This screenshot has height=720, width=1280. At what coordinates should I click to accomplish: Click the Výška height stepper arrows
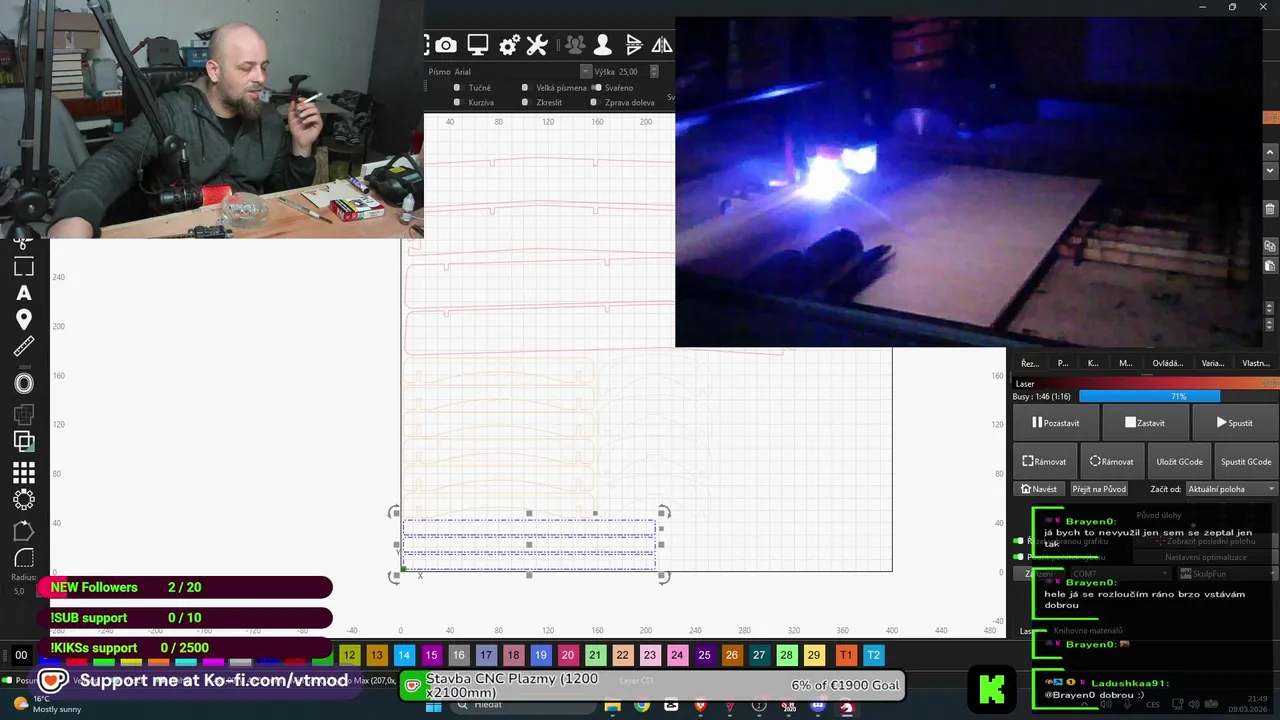coord(654,71)
